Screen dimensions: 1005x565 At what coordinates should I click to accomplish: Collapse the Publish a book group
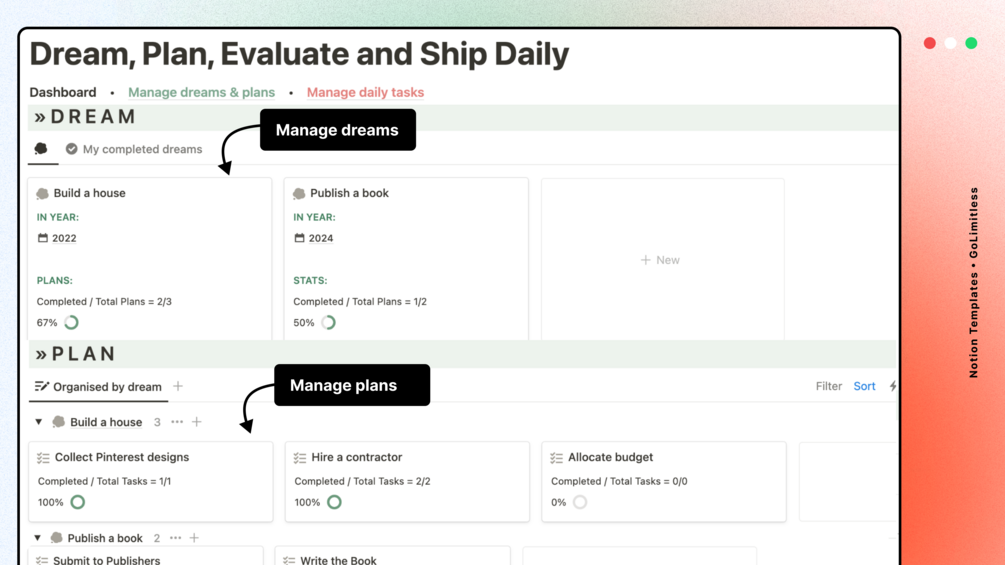point(38,538)
